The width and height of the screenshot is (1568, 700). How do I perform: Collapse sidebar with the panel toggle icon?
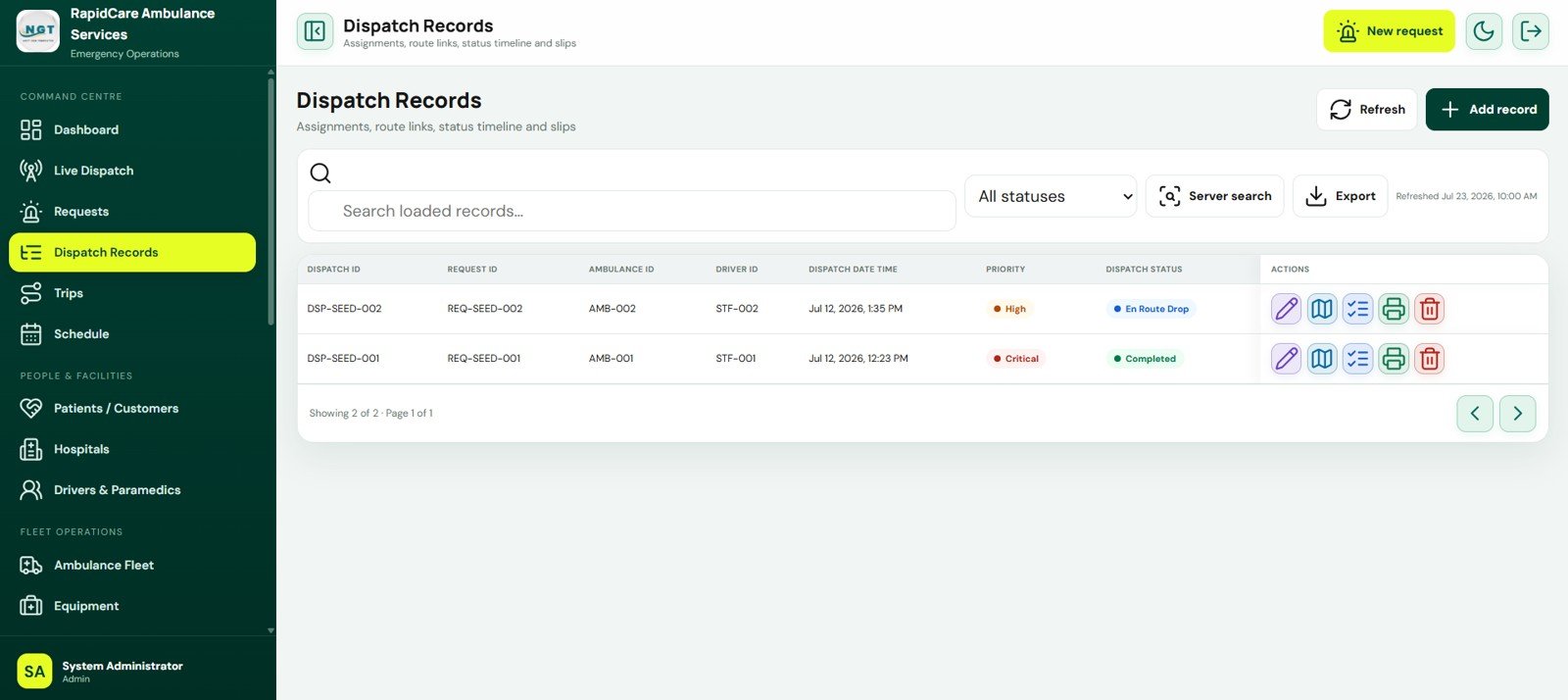click(315, 31)
